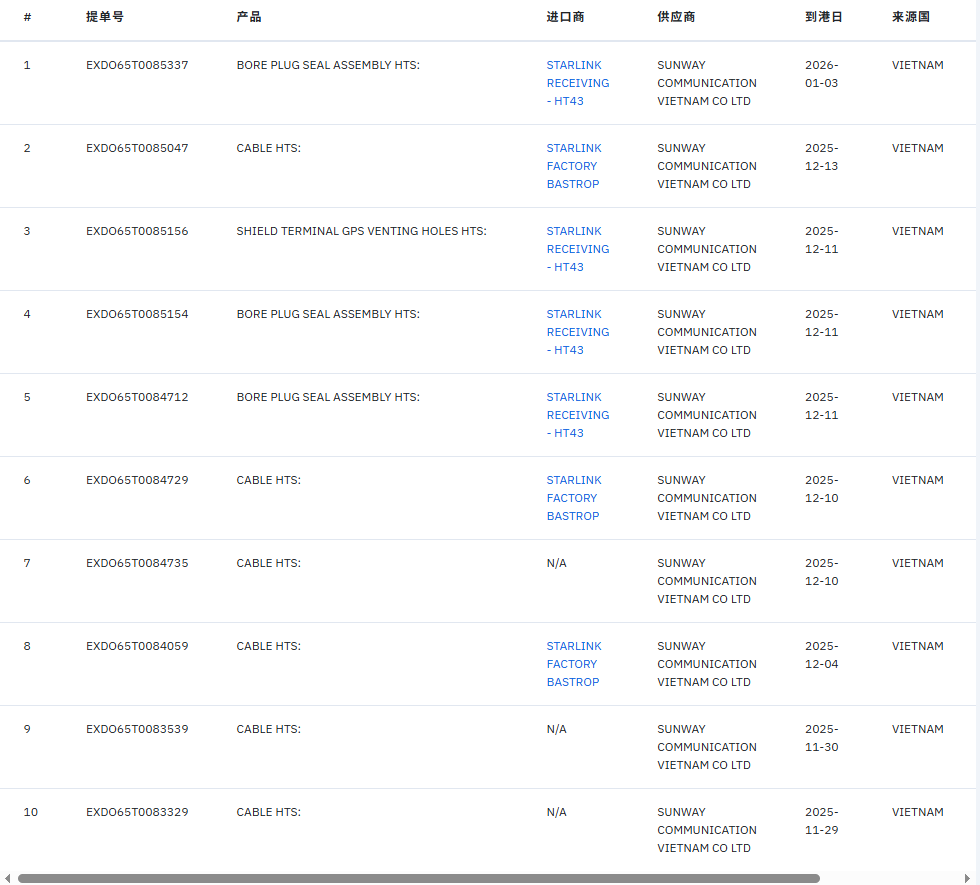
Task: Open STARLINK RECEIVING - HT43 link in row 5
Action: point(578,416)
